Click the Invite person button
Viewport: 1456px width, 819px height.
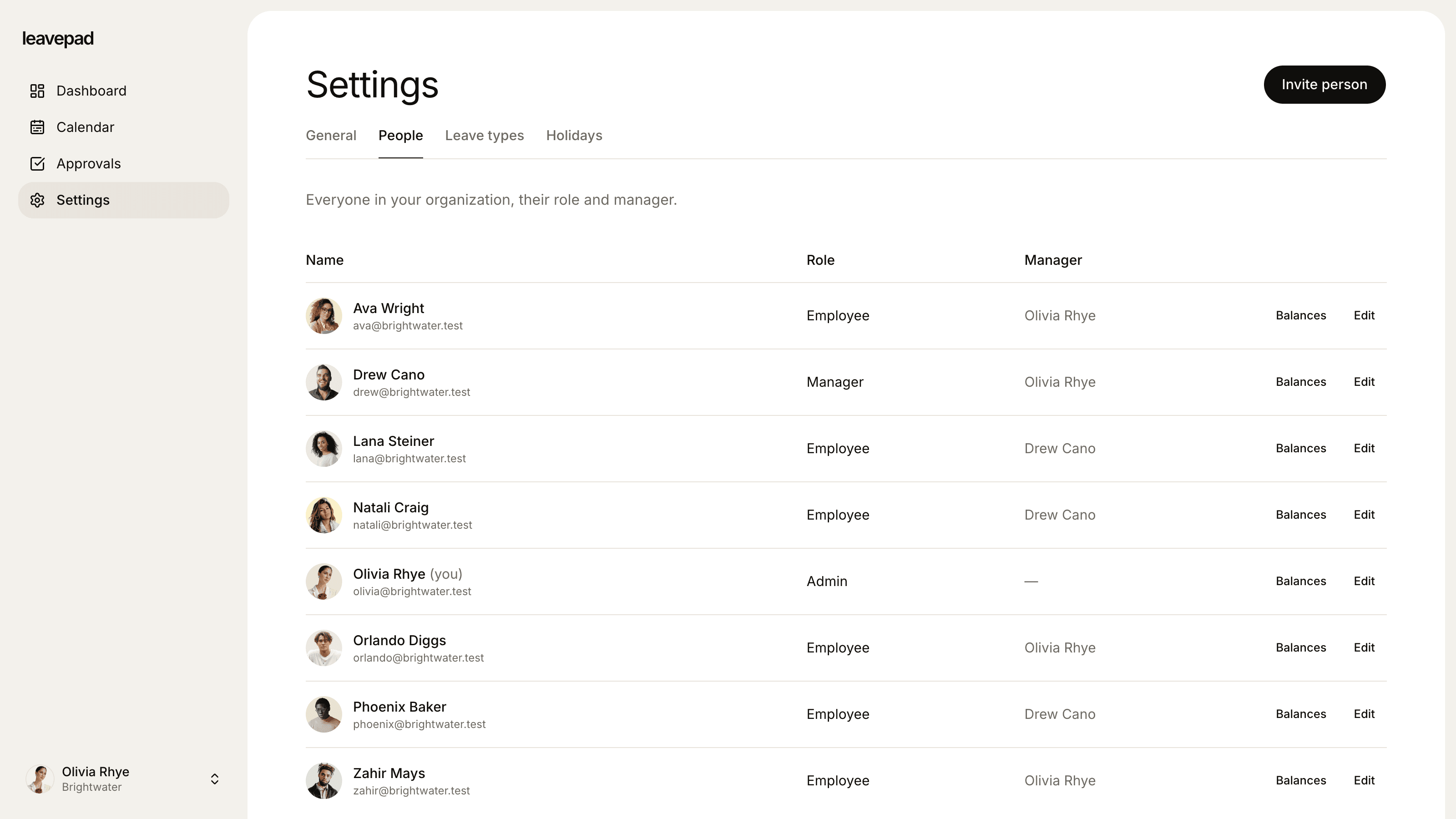[1325, 84]
